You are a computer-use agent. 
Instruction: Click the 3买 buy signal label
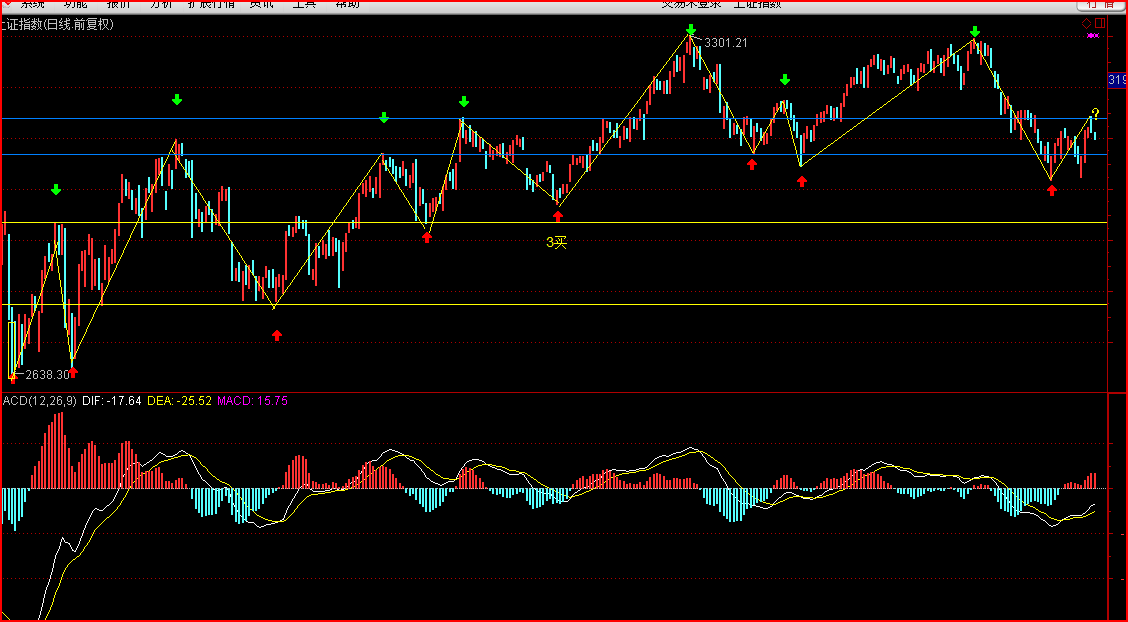coord(556,242)
